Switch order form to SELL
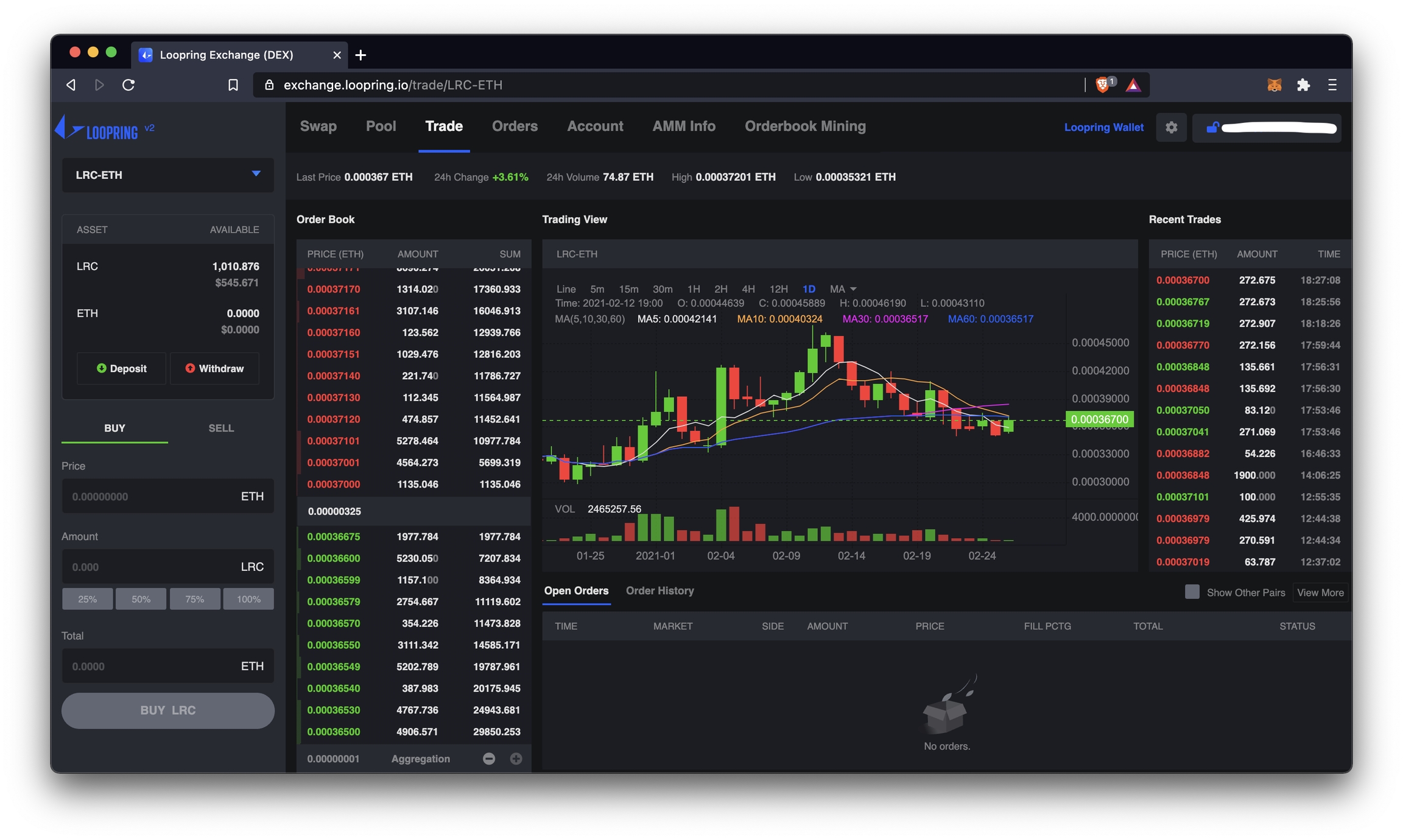 220,428
